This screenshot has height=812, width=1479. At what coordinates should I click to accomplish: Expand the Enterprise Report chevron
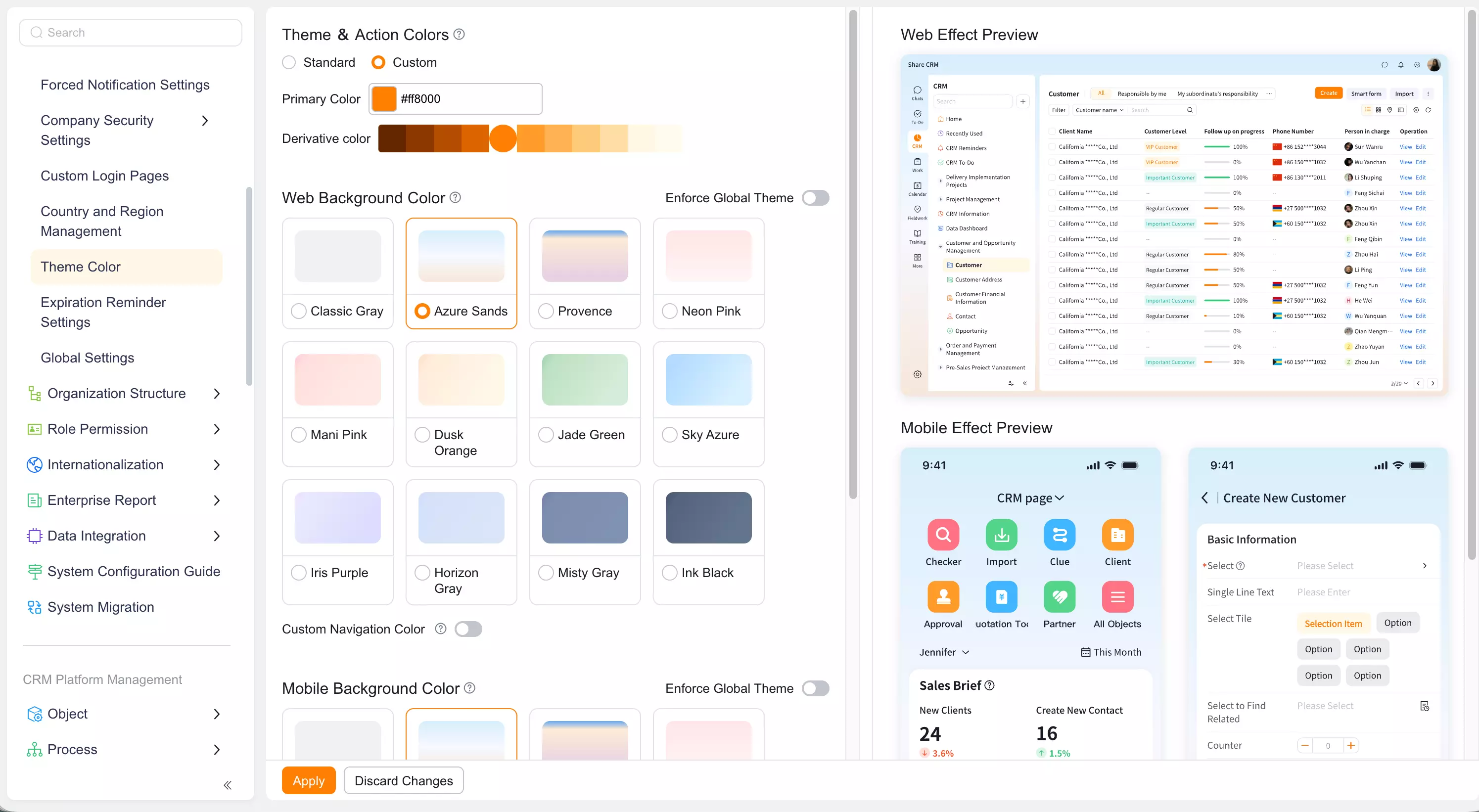point(217,500)
